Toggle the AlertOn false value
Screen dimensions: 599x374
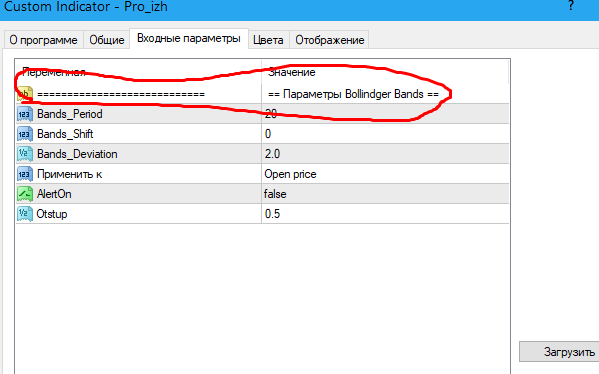(385, 194)
